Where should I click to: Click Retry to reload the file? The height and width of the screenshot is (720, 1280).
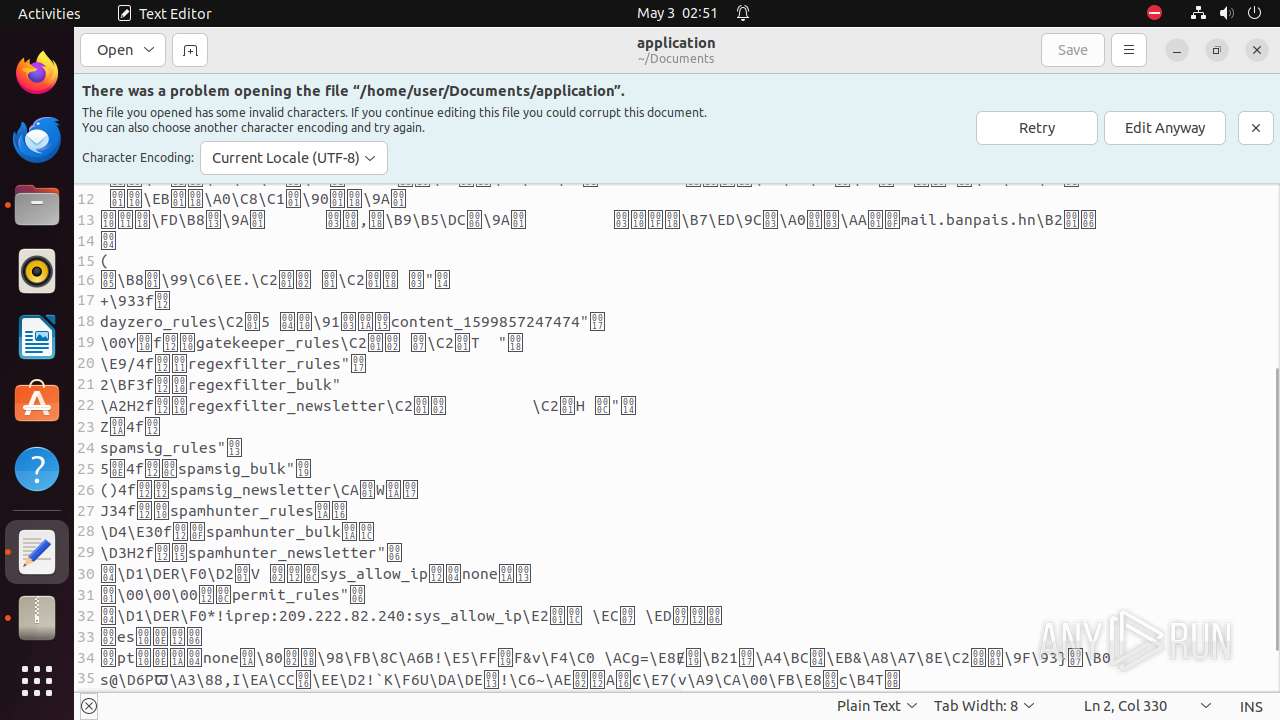click(1037, 128)
